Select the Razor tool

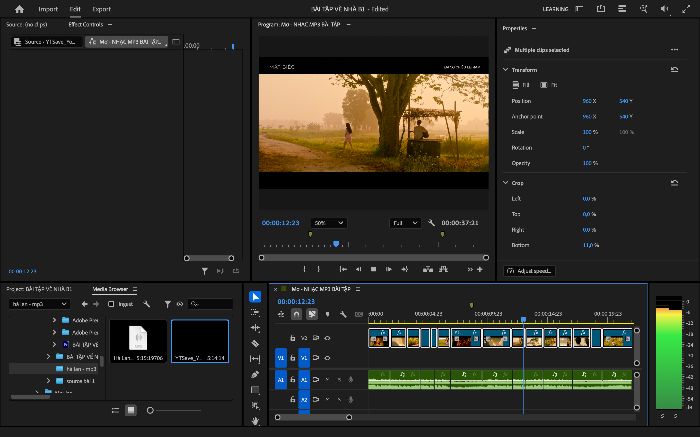pyautogui.click(x=255, y=343)
